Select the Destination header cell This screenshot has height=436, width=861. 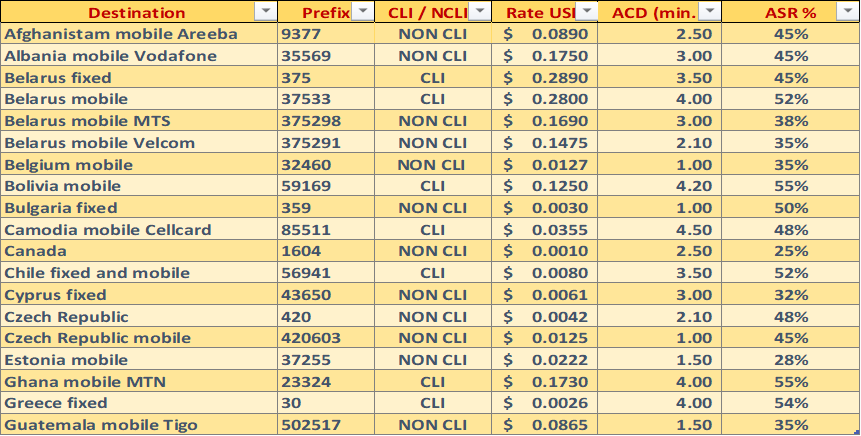click(x=139, y=12)
